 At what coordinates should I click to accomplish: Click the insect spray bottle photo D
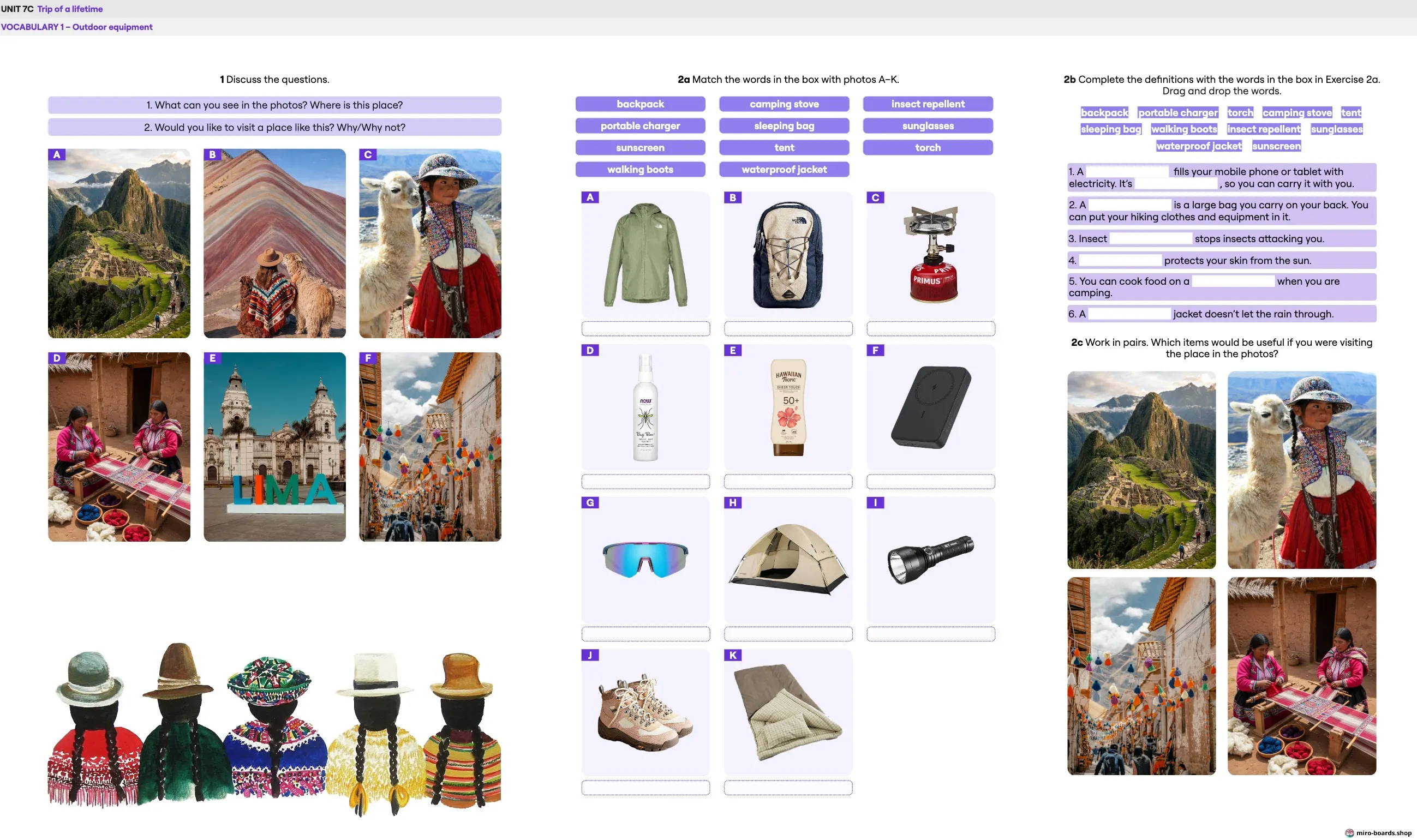645,407
